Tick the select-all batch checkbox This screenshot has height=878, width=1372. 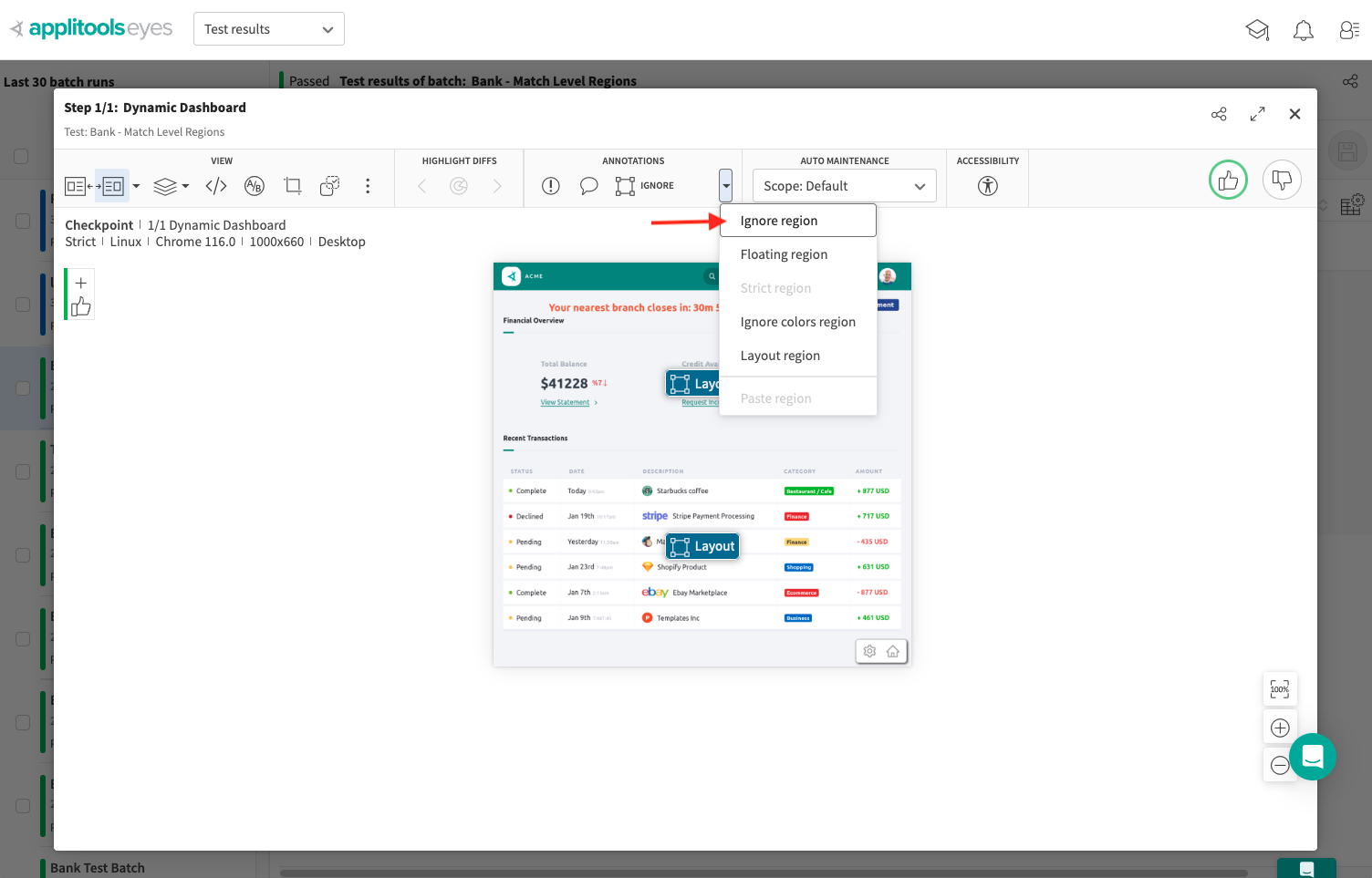(21, 156)
